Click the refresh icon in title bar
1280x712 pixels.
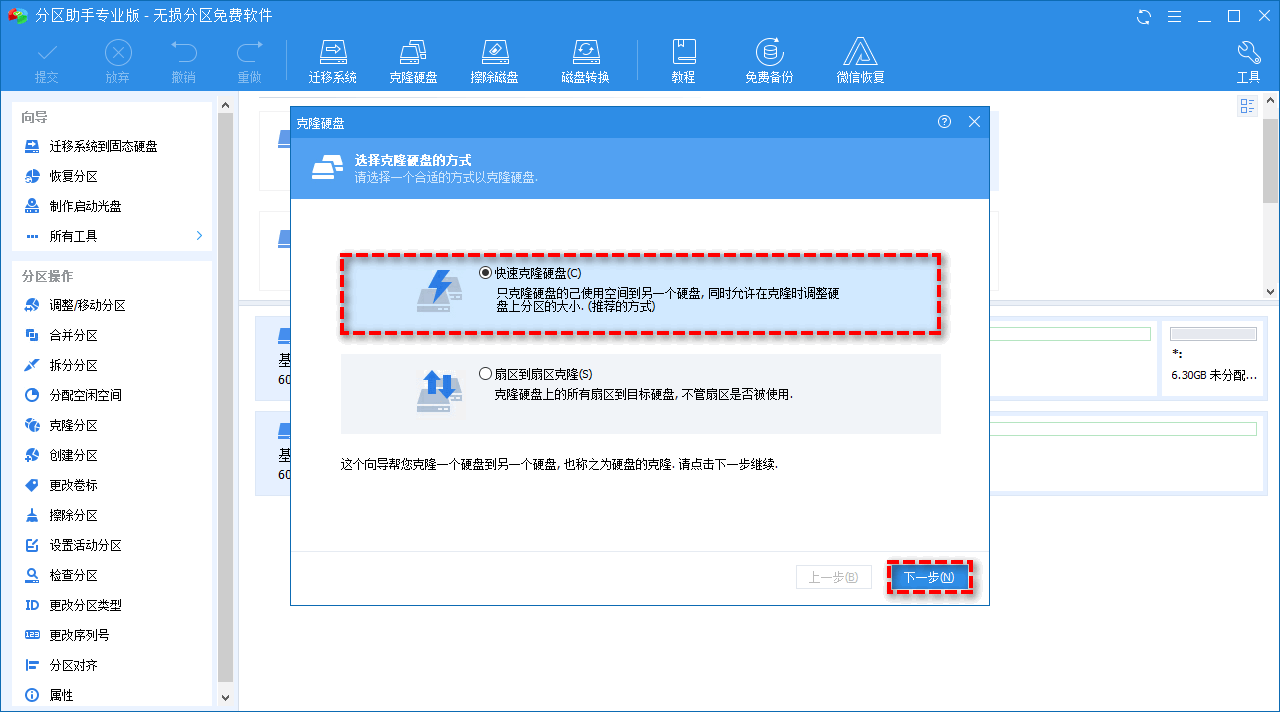click(x=1144, y=16)
